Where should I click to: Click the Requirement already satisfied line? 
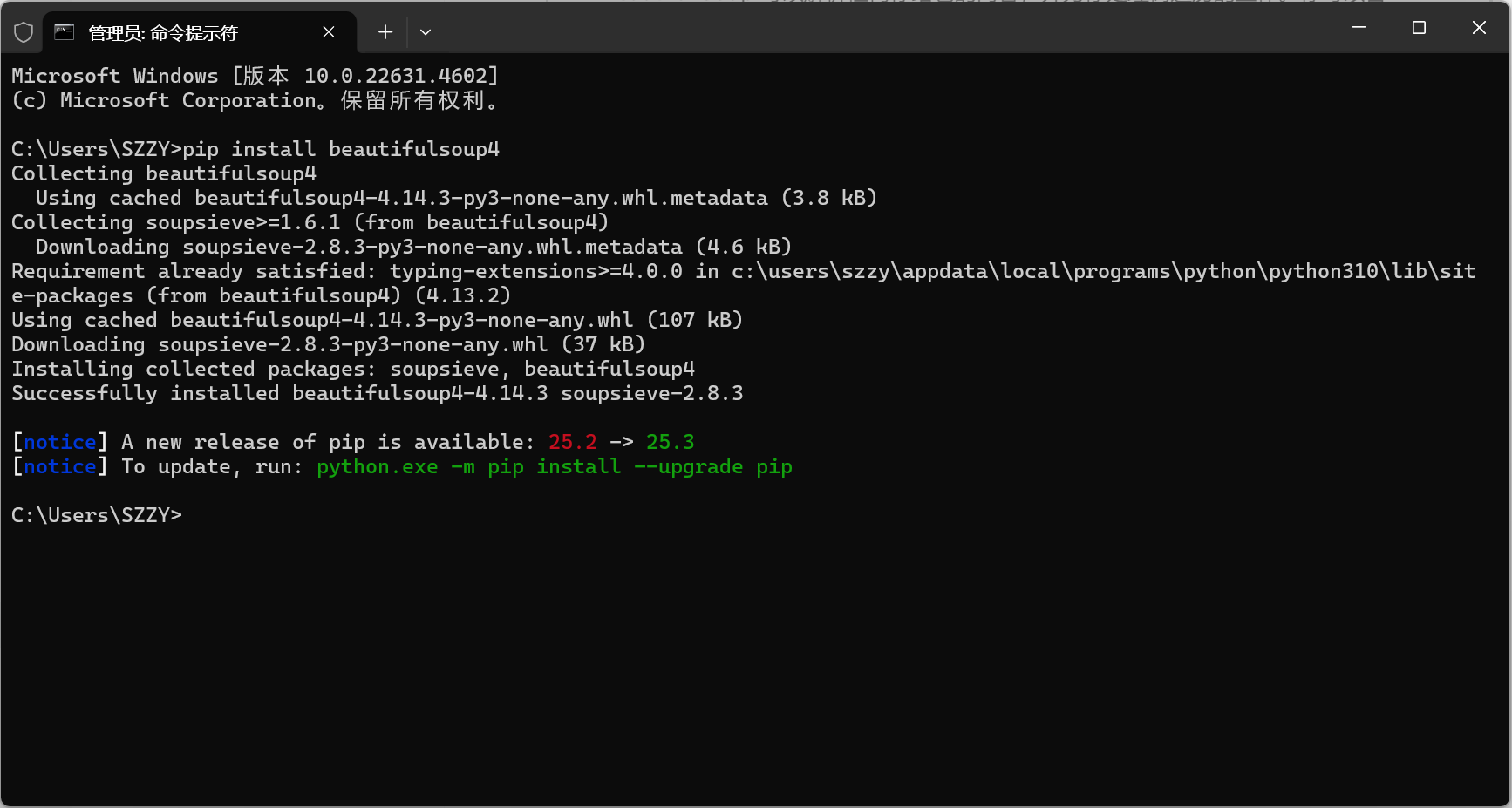click(x=744, y=283)
